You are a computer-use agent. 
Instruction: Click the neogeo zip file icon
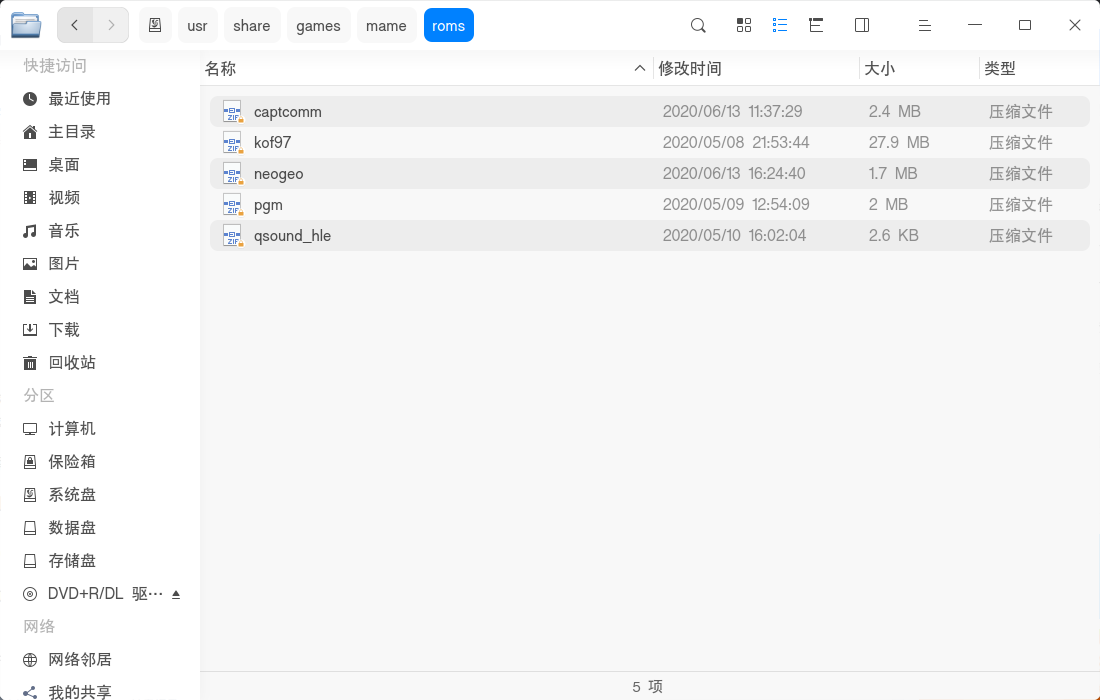(232, 173)
